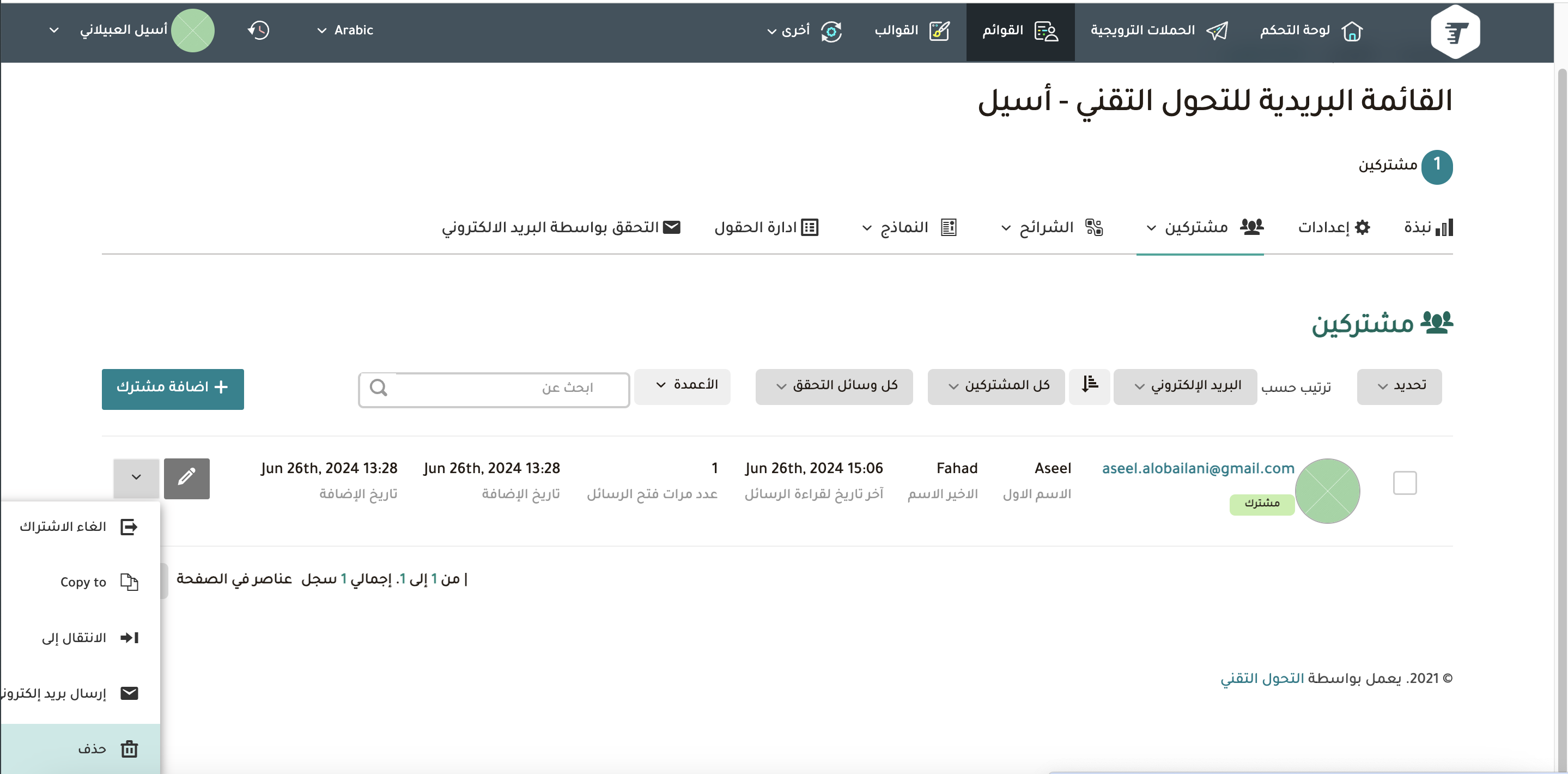Click the home icon for لوحة التحكم

[x=1351, y=31]
